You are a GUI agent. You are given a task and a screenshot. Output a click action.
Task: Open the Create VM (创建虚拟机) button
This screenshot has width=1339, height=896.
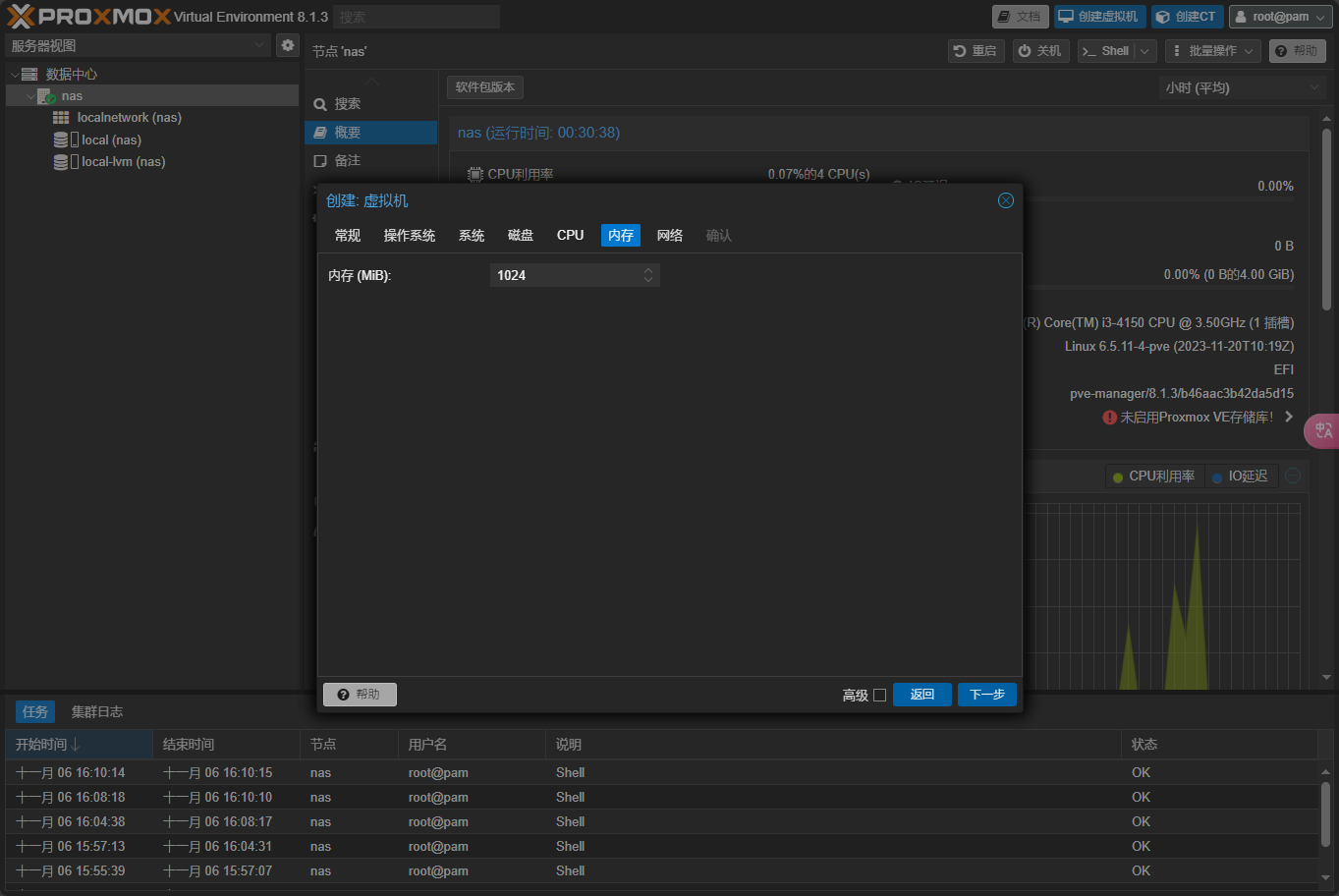(x=1099, y=17)
